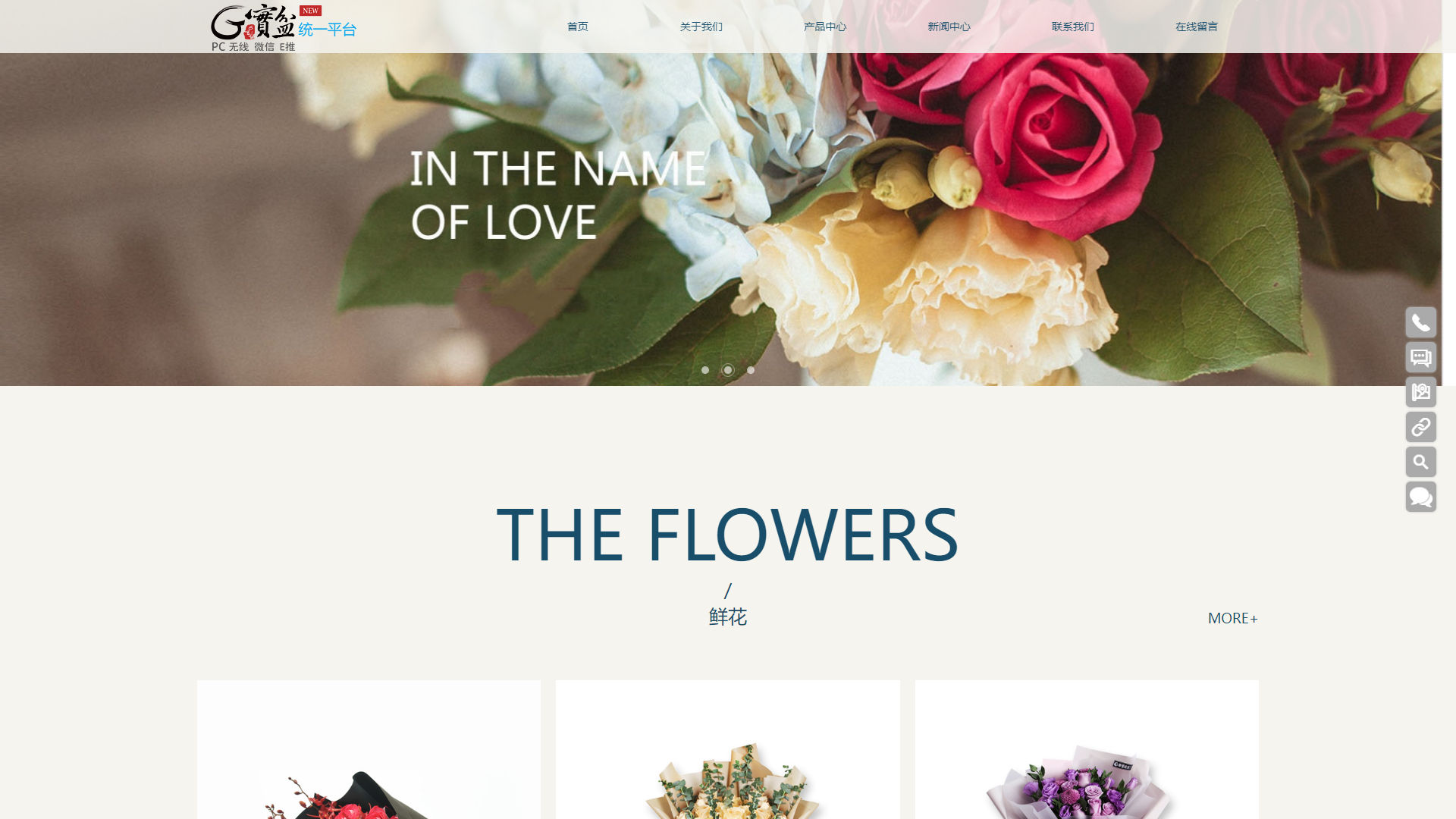The height and width of the screenshot is (819, 1456).
Task: Click the chain link sidebar icon
Action: (x=1420, y=427)
